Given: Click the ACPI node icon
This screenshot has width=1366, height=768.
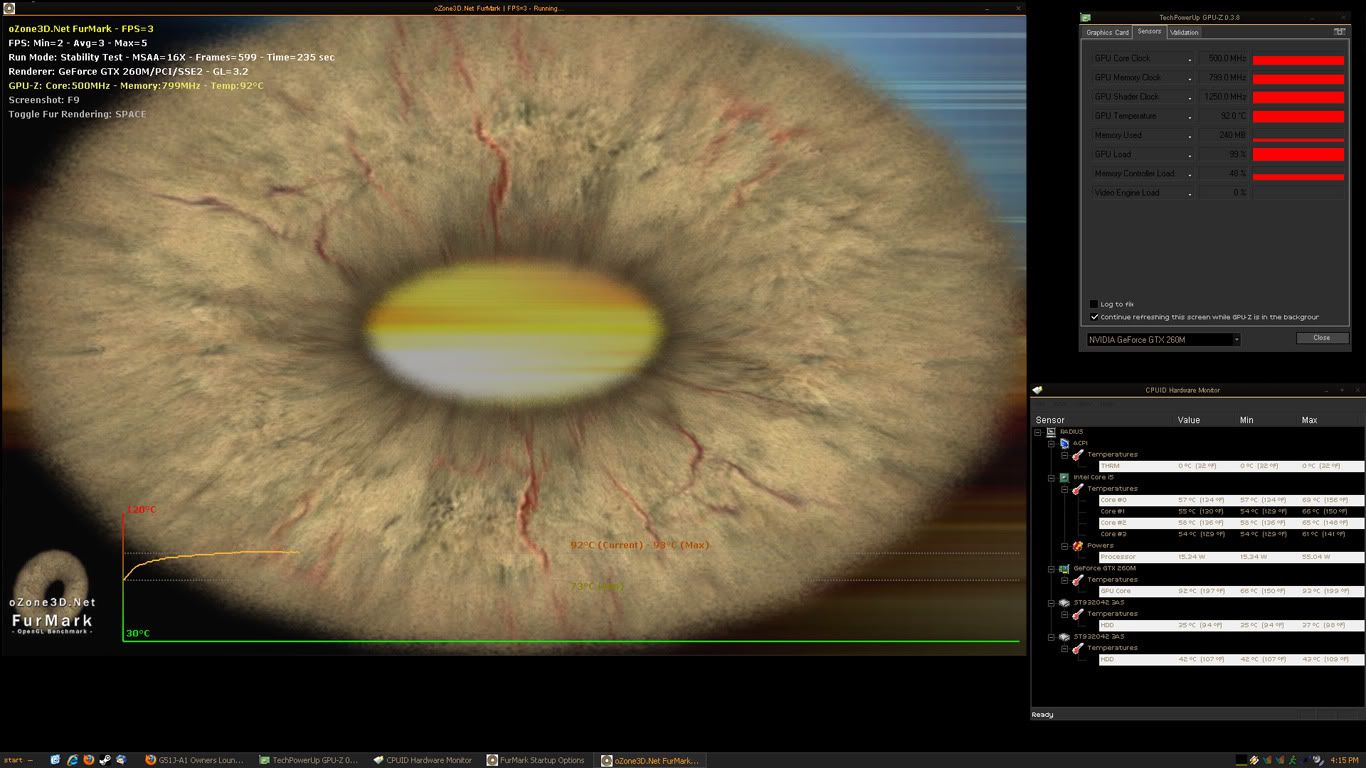Looking at the screenshot, I should 1065,443.
